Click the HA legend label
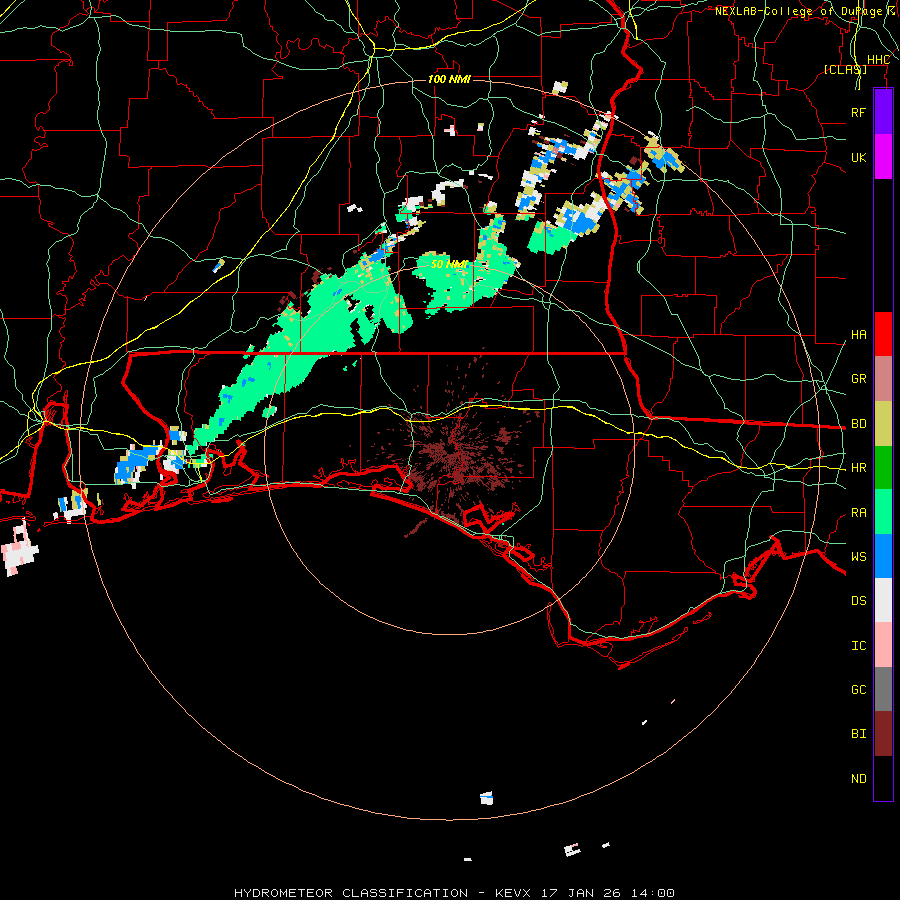900x900 pixels. (x=858, y=335)
